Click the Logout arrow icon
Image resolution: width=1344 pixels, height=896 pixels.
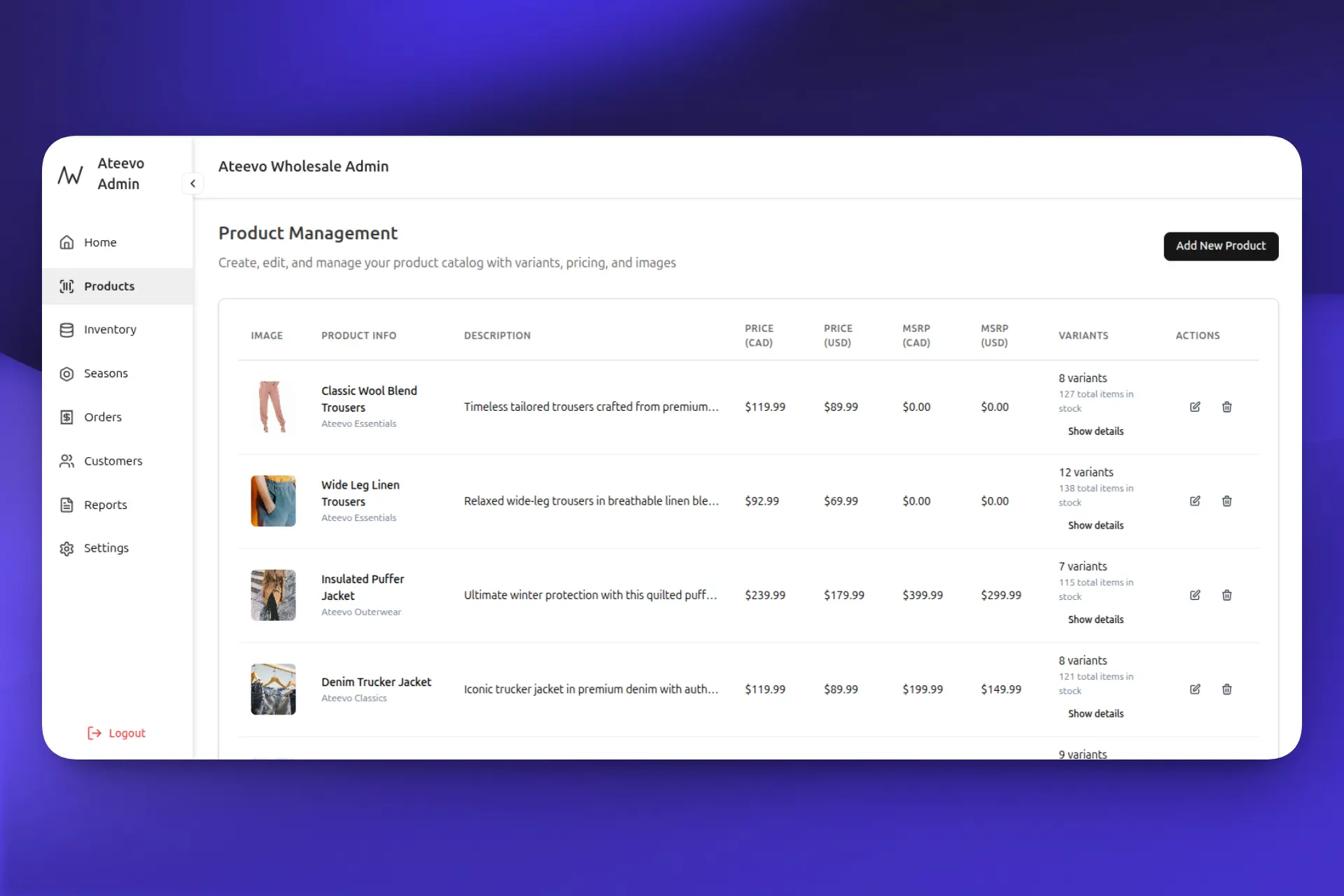[94, 733]
